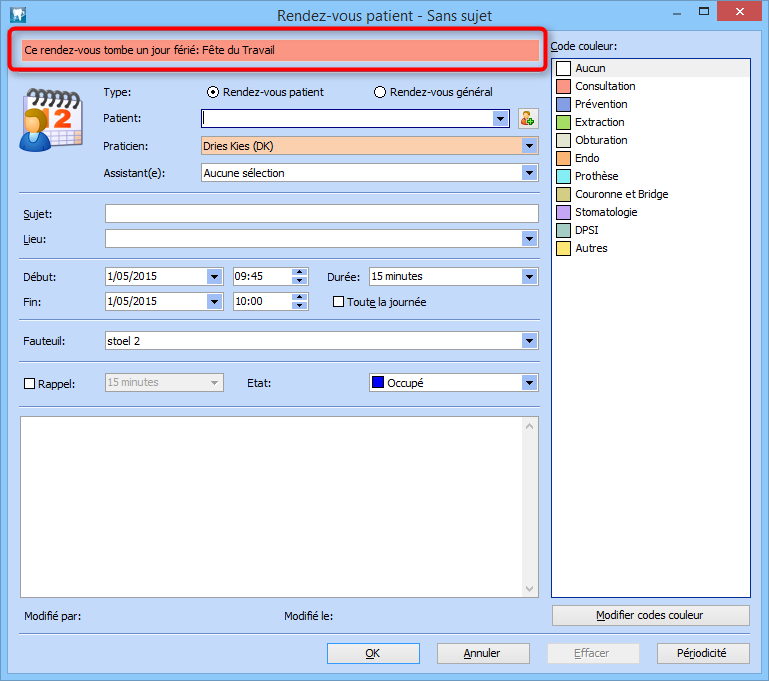Open the Lieu dropdown
Image resolution: width=769 pixels, height=681 pixels.
pyautogui.click(x=529, y=239)
